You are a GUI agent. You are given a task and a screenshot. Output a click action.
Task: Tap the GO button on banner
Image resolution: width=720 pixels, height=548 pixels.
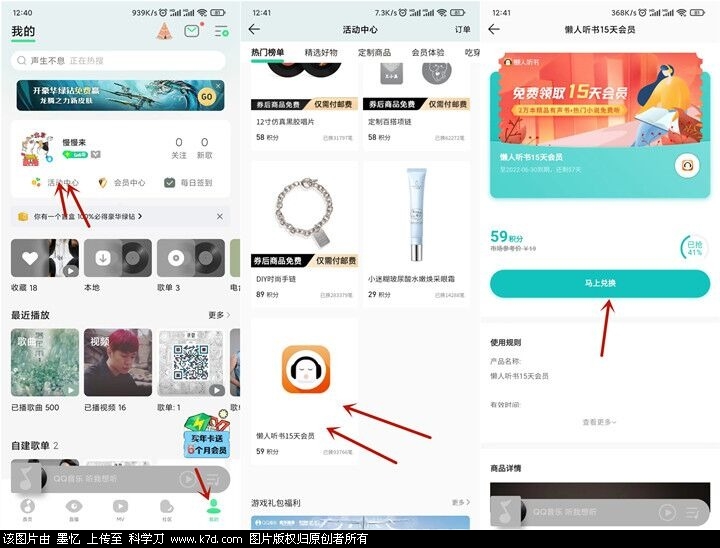(x=207, y=96)
